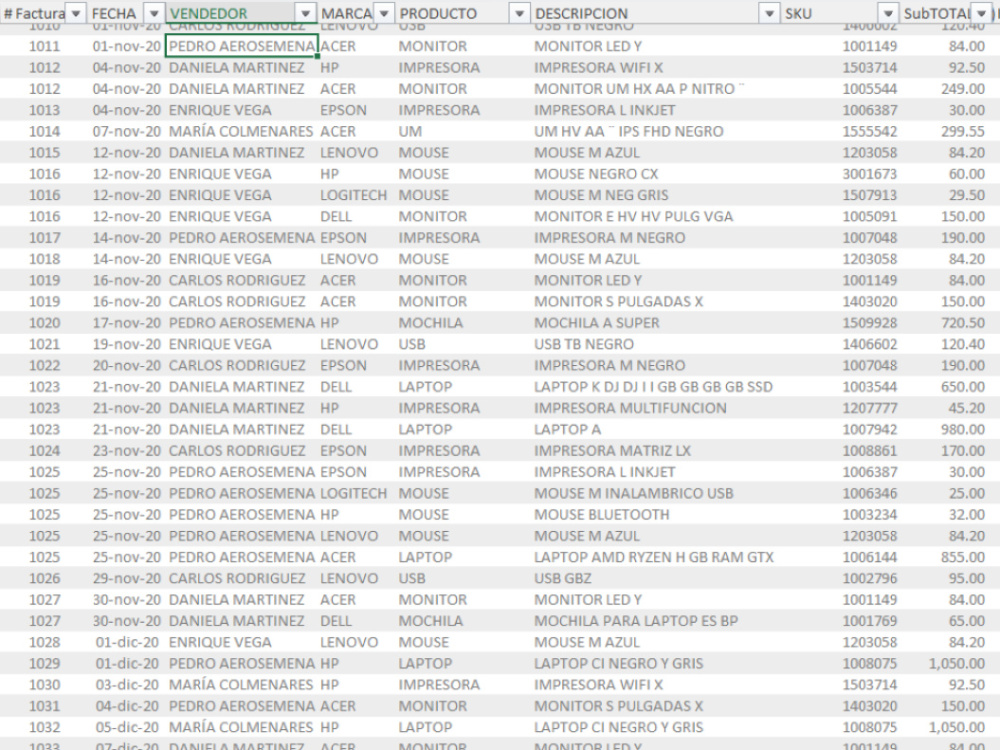Select LAPTOP AMD RYZEN H GB RAM GTX cell
1000x750 pixels.
[654, 557]
